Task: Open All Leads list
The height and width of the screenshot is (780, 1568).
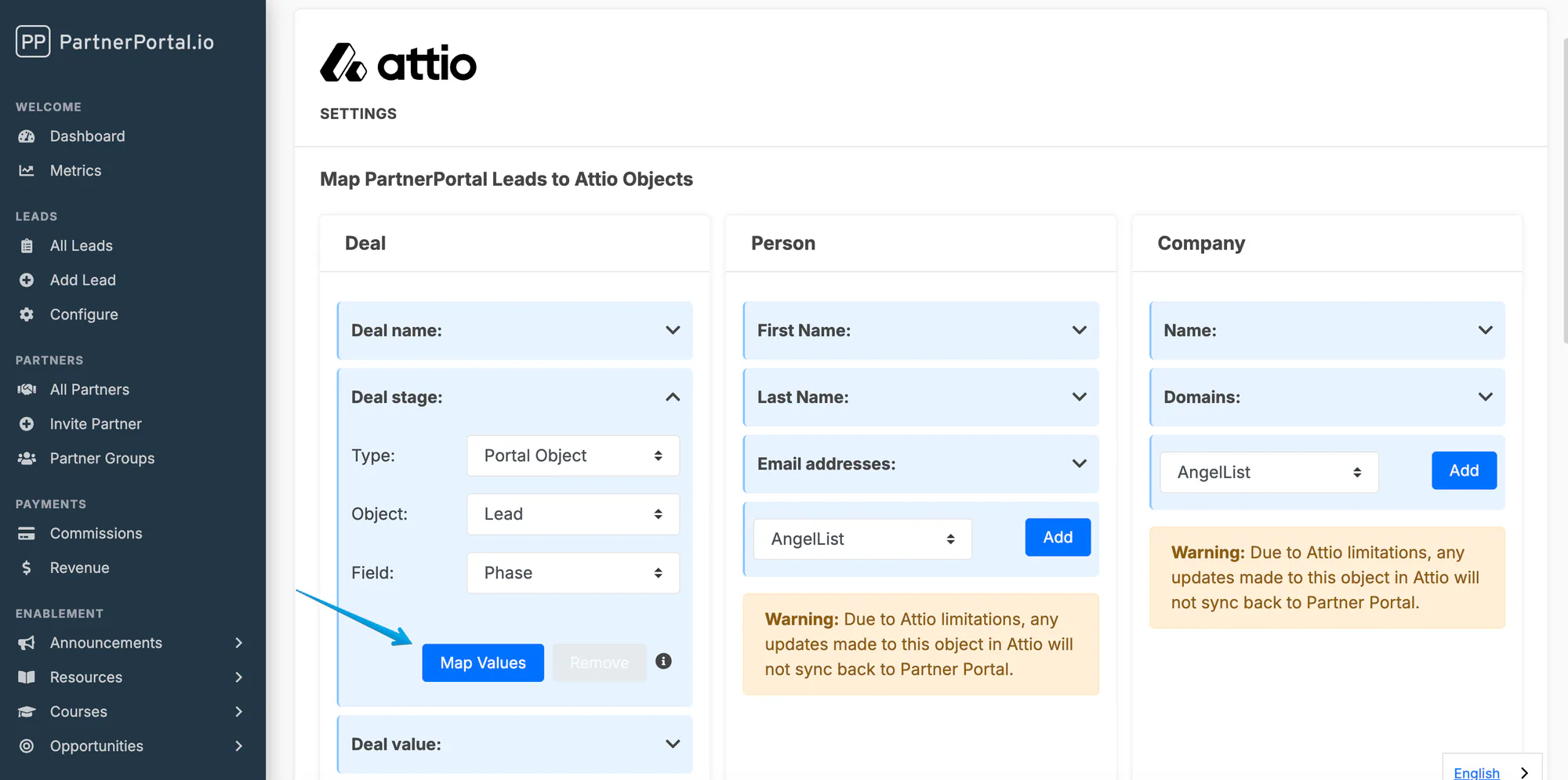Action: (82, 246)
